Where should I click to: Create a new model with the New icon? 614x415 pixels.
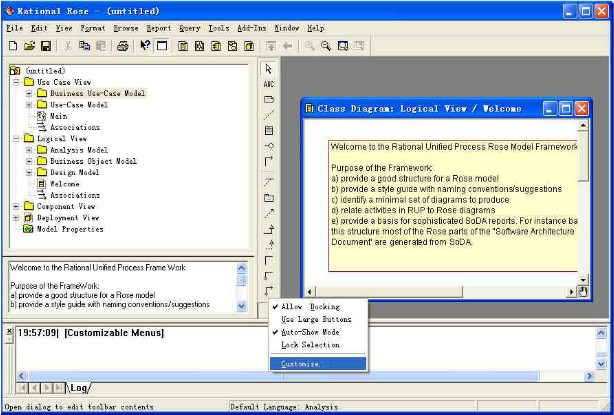coord(13,46)
